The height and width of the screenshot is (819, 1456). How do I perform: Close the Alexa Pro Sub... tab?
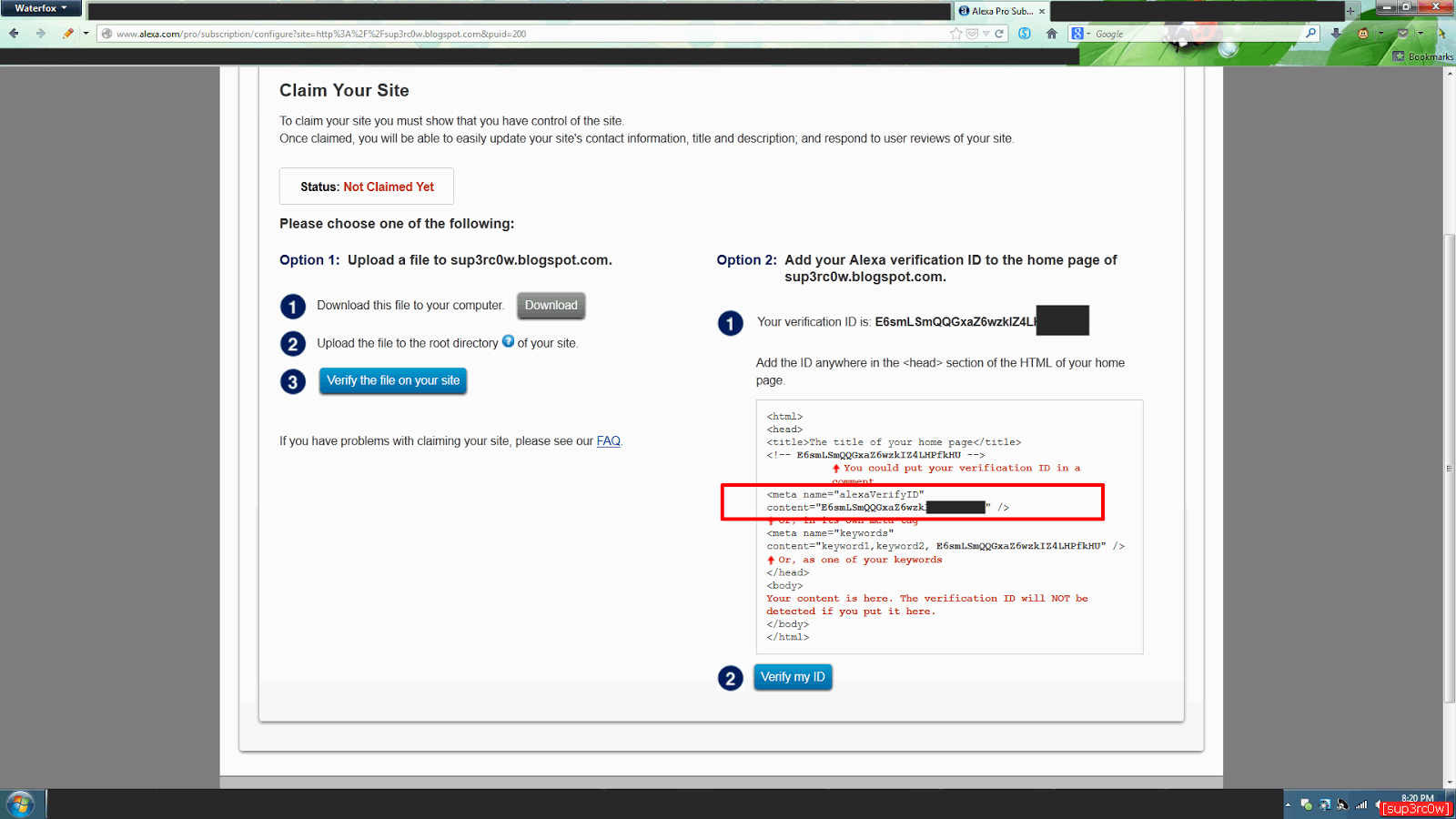1042,11
